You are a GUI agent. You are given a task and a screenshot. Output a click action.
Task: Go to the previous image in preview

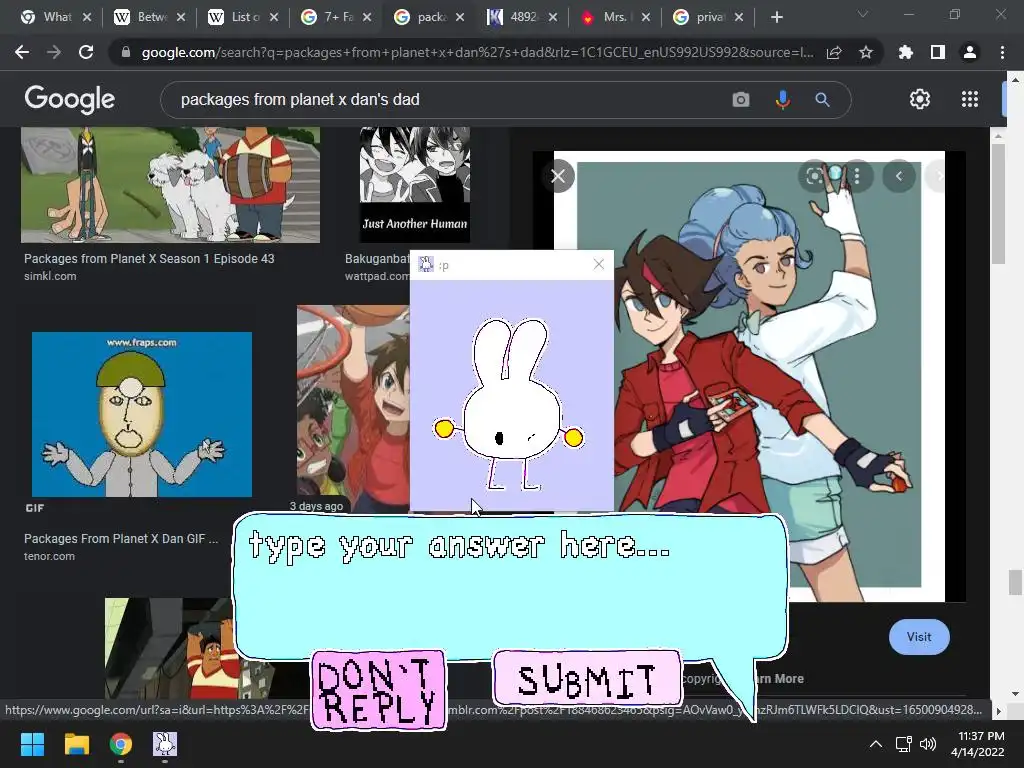pos(899,176)
